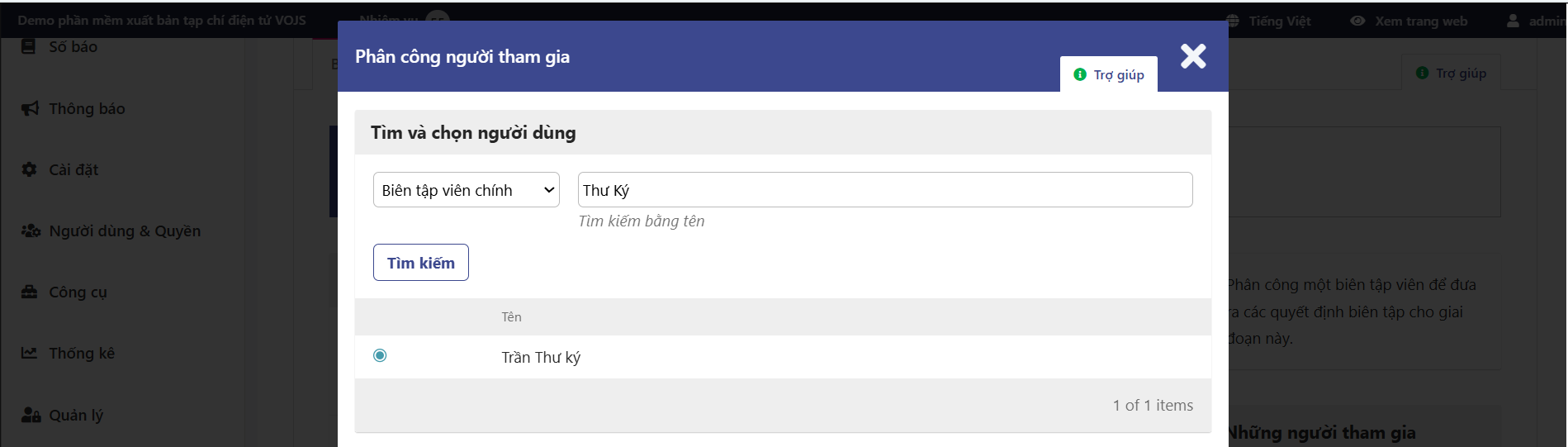Click the name search input field
The height and width of the screenshot is (447, 1568).
(884, 190)
